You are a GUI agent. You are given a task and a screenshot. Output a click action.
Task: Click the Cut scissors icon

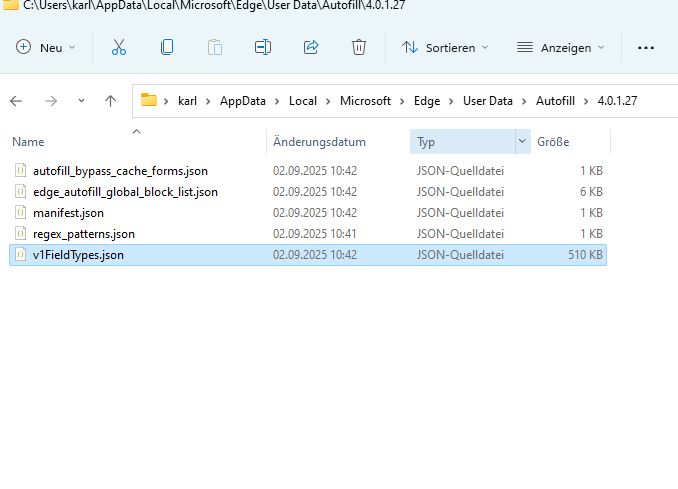[x=118, y=47]
